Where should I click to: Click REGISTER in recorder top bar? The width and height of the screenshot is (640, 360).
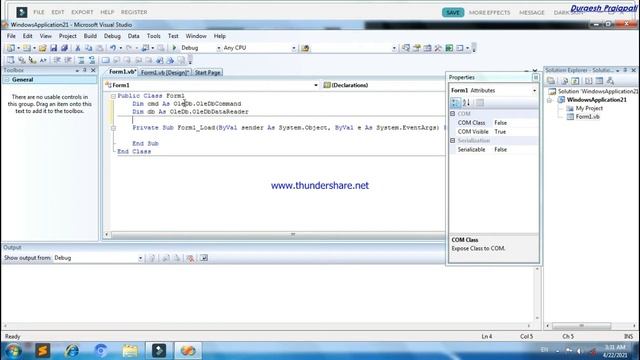(x=134, y=12)
